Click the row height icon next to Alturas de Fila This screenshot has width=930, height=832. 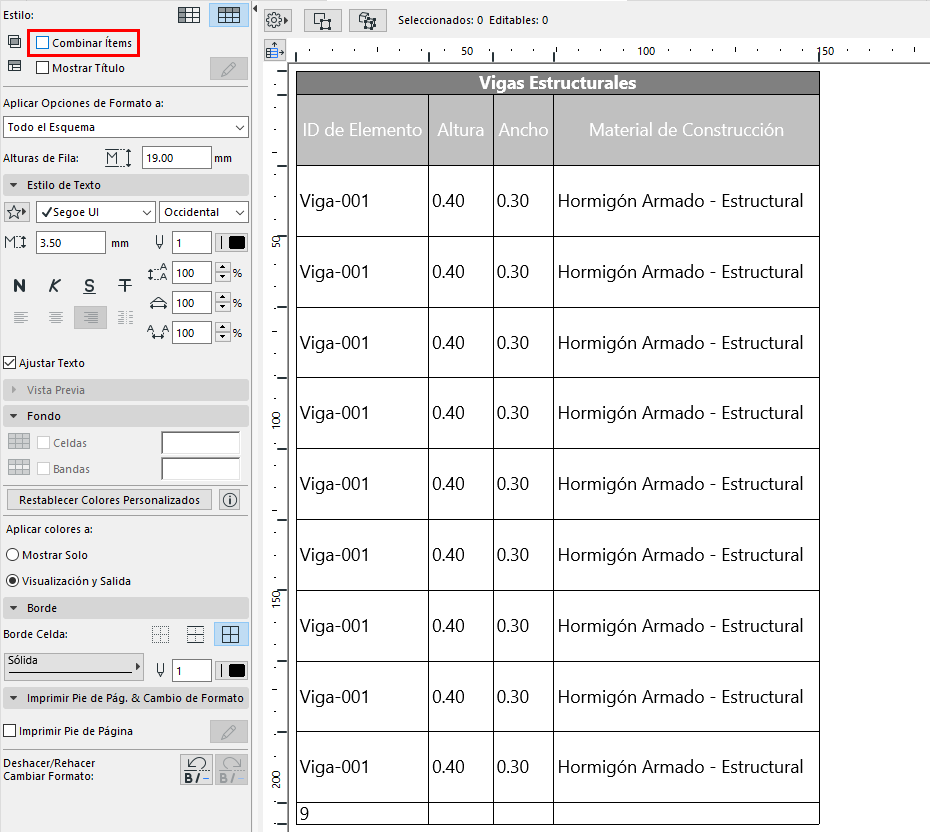(x=119, y=158)
